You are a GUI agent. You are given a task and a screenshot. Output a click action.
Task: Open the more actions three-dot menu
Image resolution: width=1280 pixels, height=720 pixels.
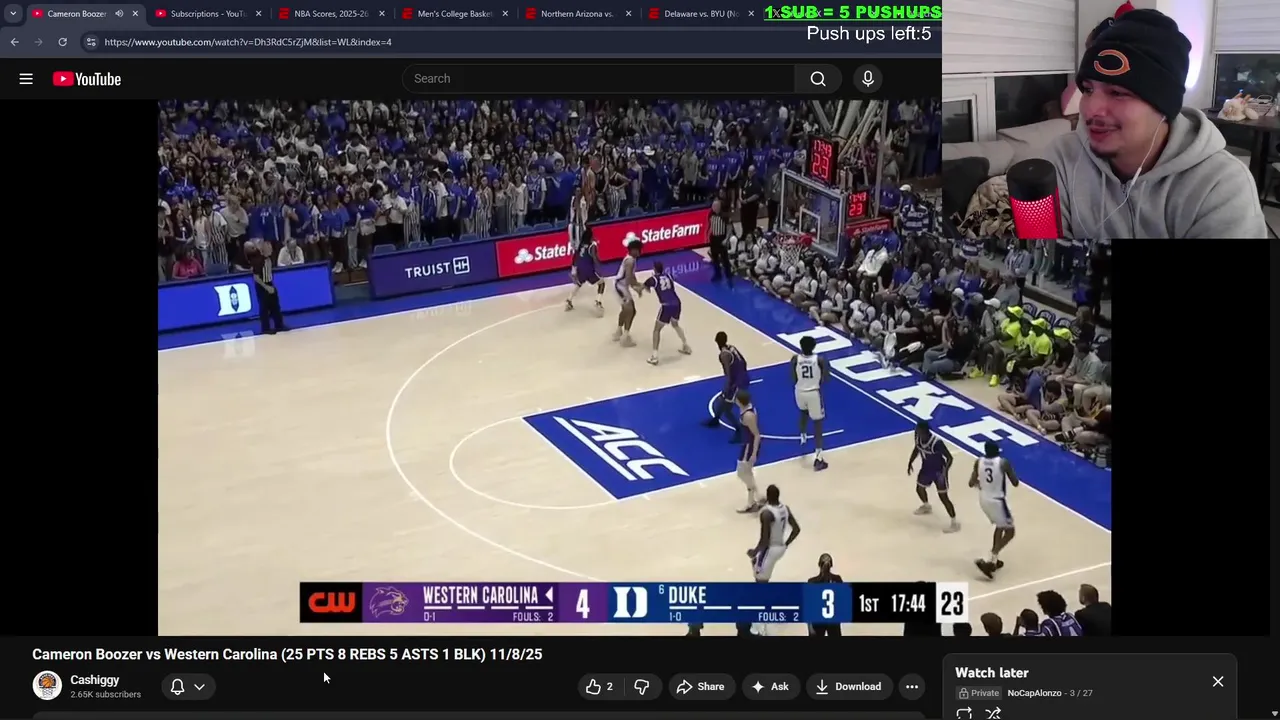[x=912, y=687]
